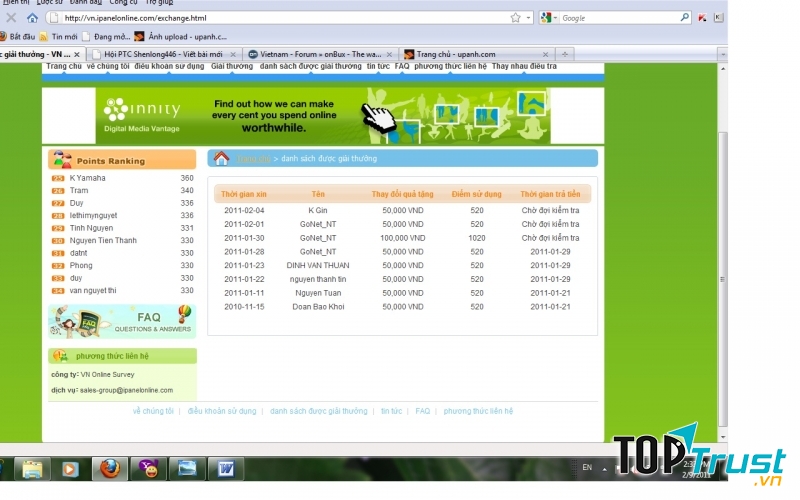
Task: Open Microsoft Word from the taskbar
Action: 224,468
